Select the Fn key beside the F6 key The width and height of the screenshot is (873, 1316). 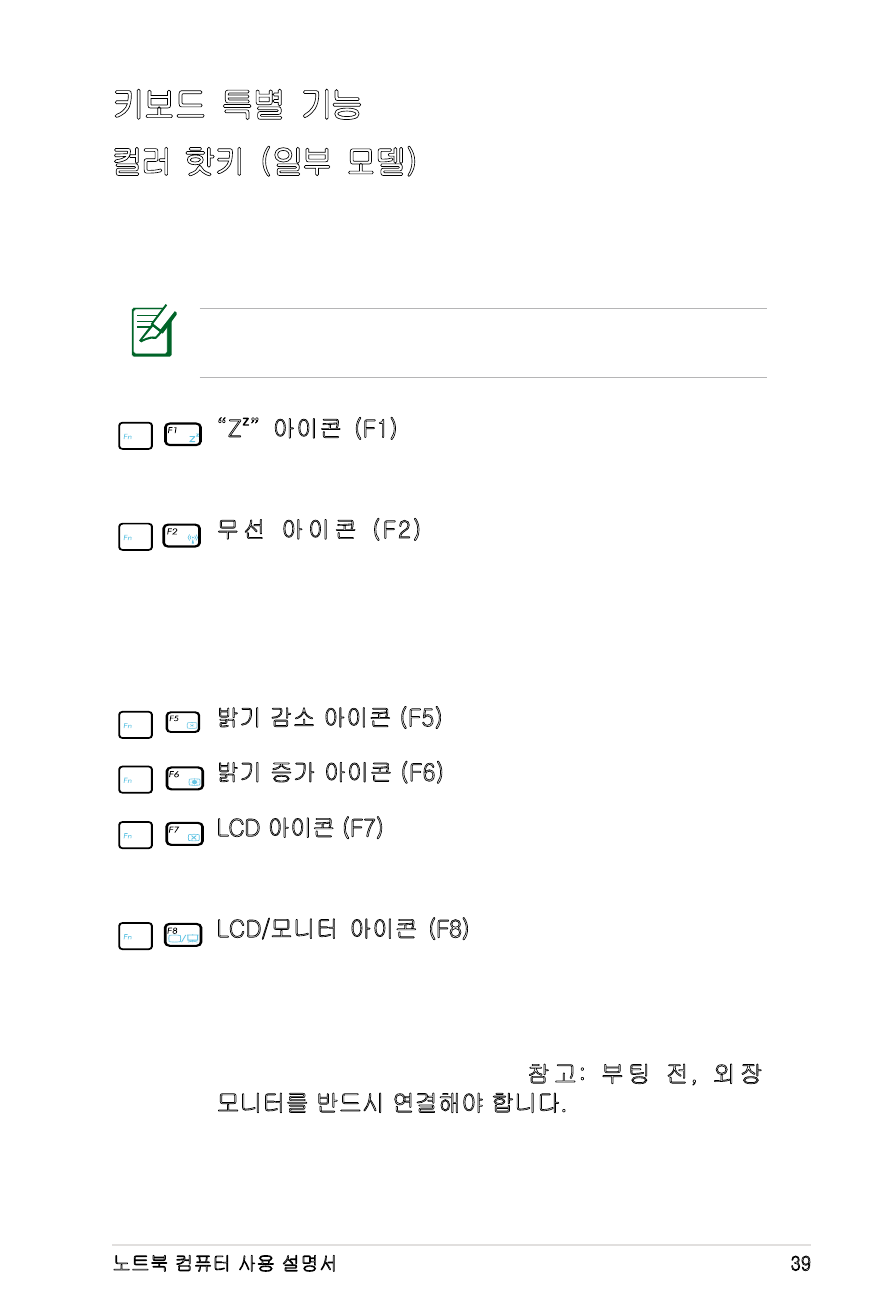pos(135,780)
